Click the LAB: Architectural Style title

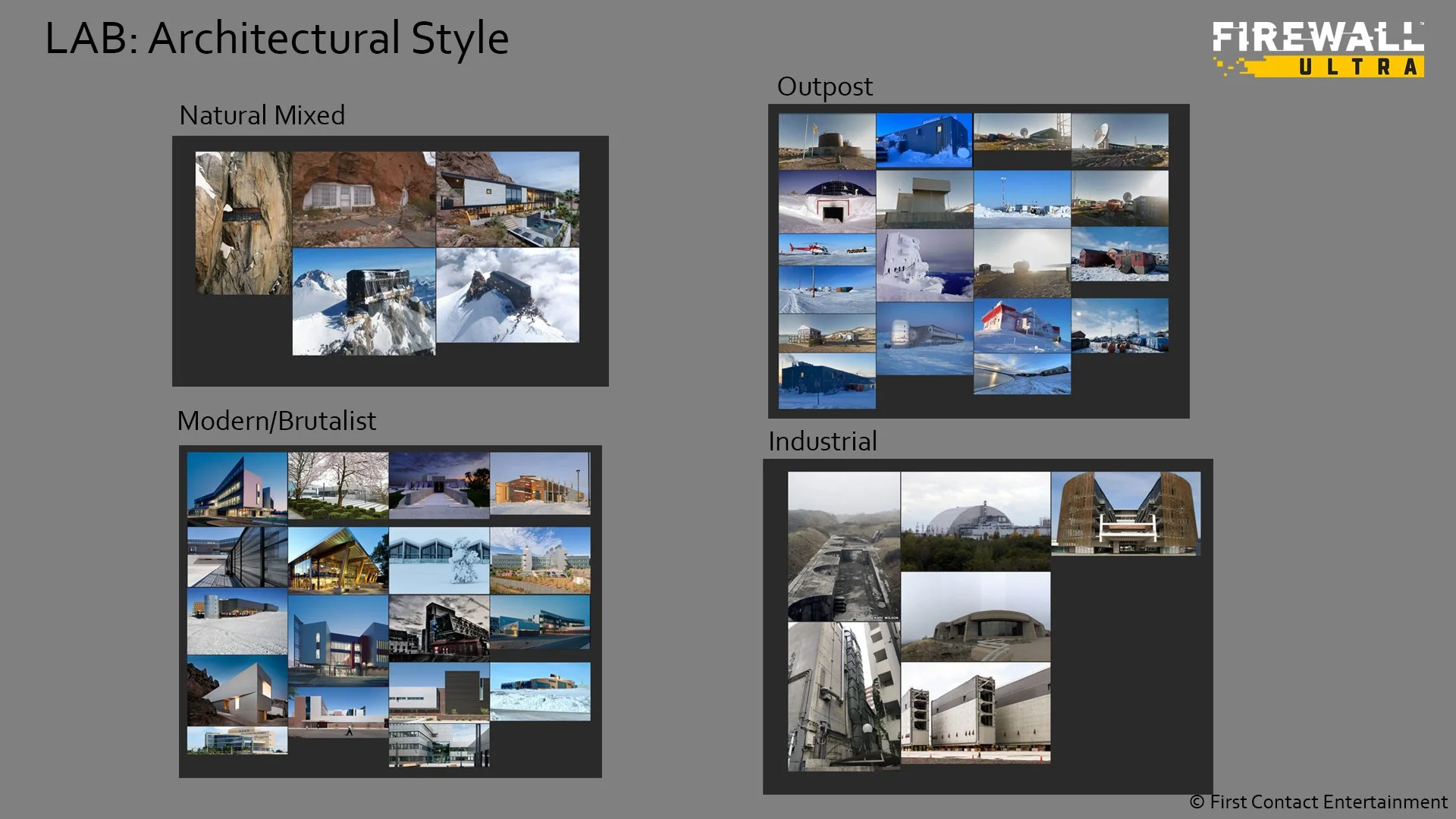[277, 38]
